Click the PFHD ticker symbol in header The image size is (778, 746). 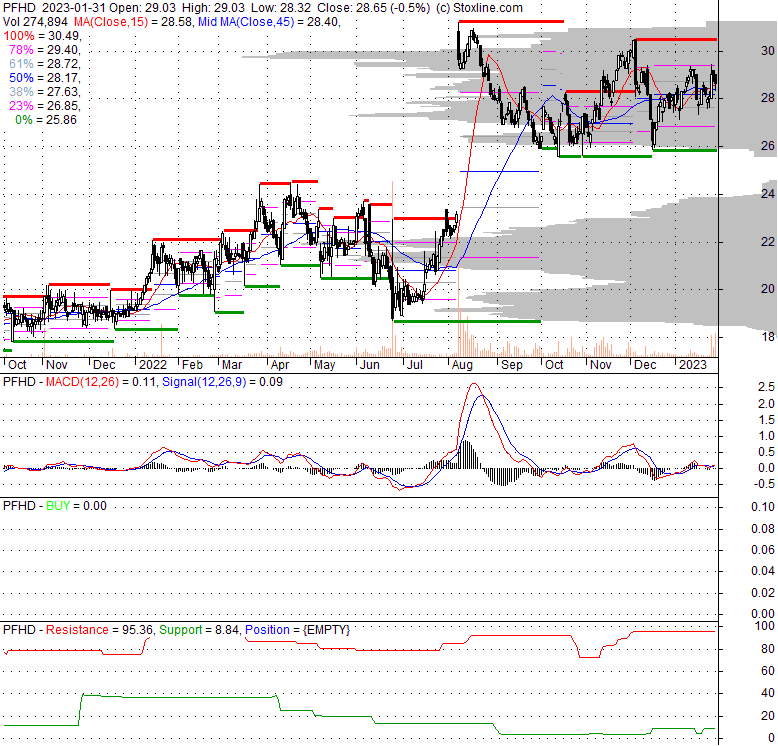[x=19, y=8]
